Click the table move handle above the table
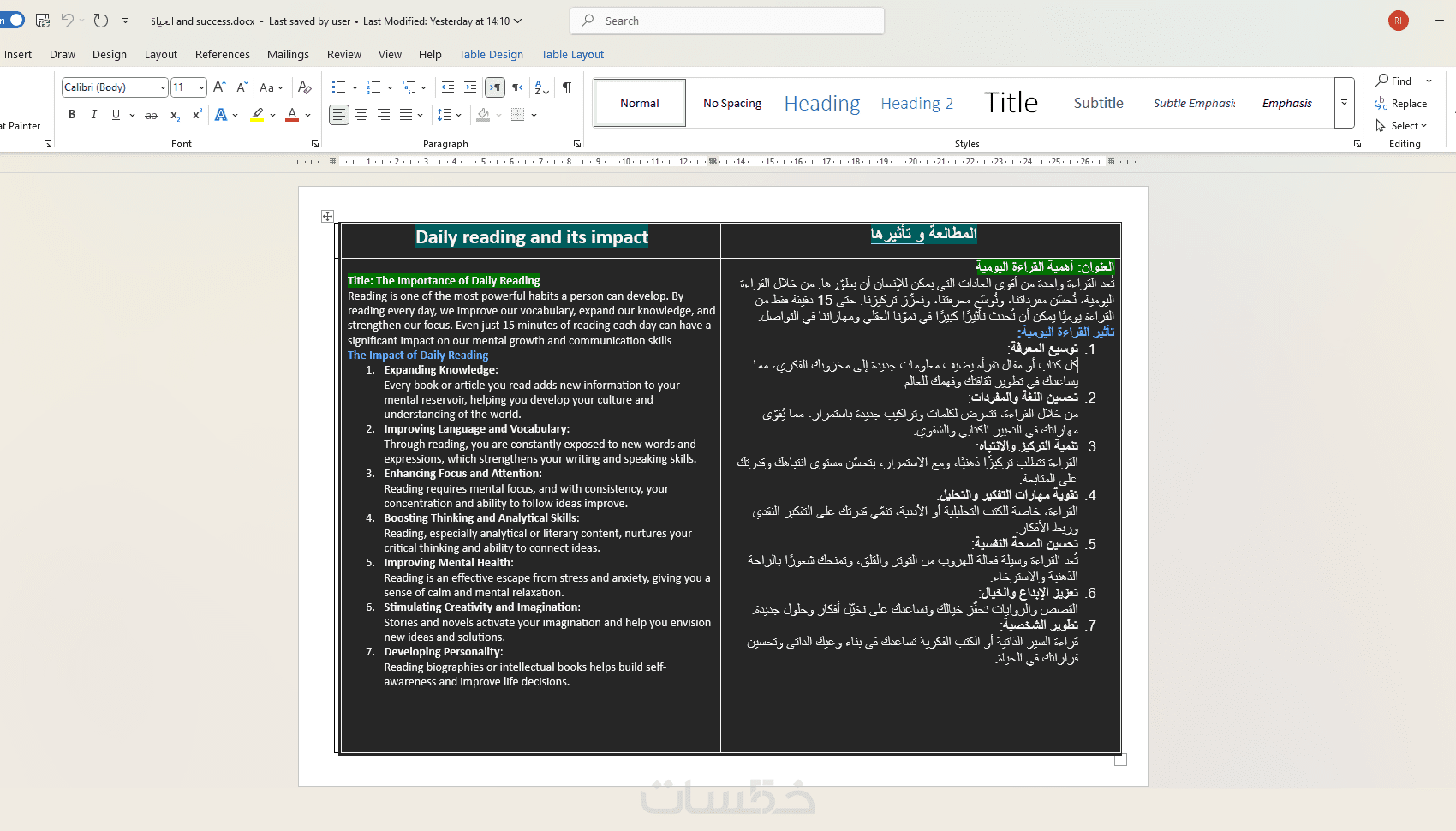Viewport: 1456px width, 831px height. (327, 216)
